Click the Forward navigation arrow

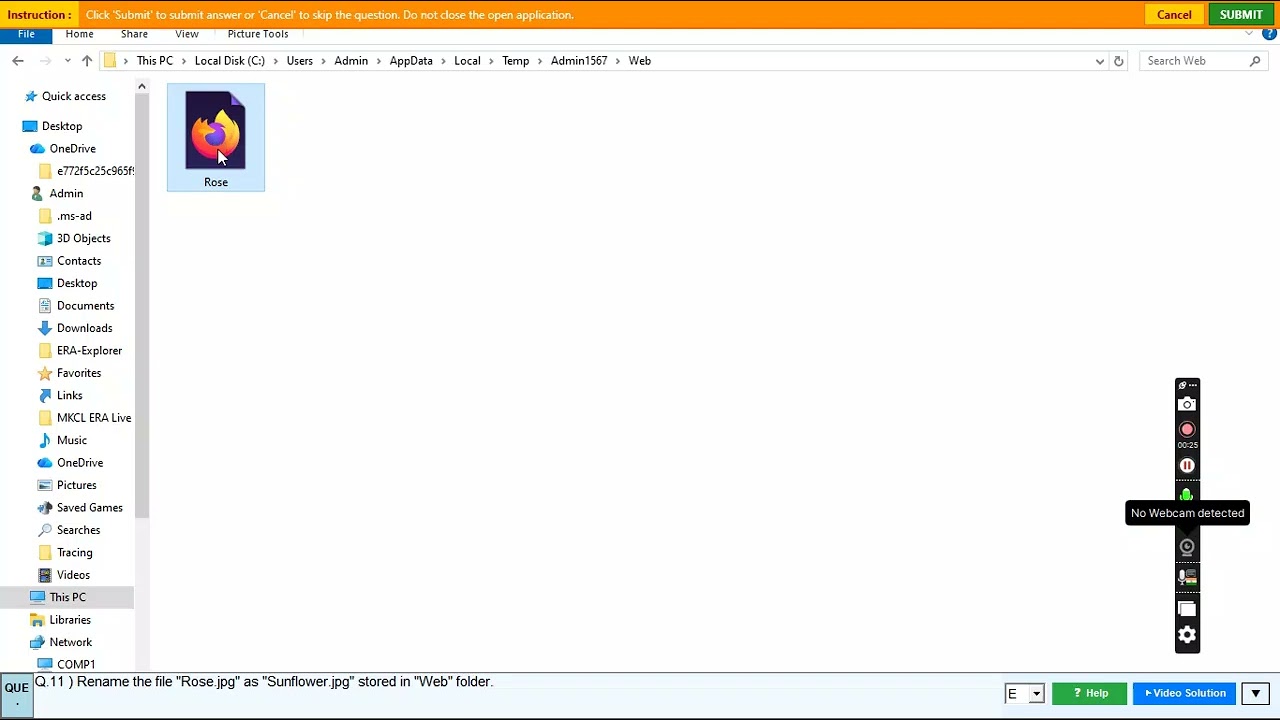tap(45, 61)
